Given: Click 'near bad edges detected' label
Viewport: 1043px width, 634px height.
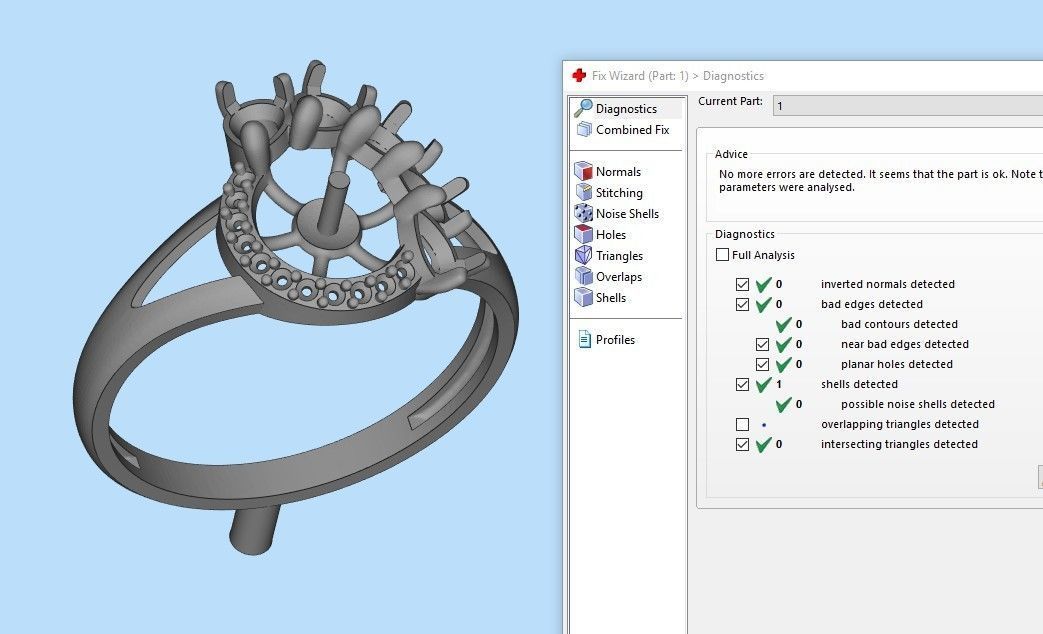Looking at the screenshot, I should [905, 344].
